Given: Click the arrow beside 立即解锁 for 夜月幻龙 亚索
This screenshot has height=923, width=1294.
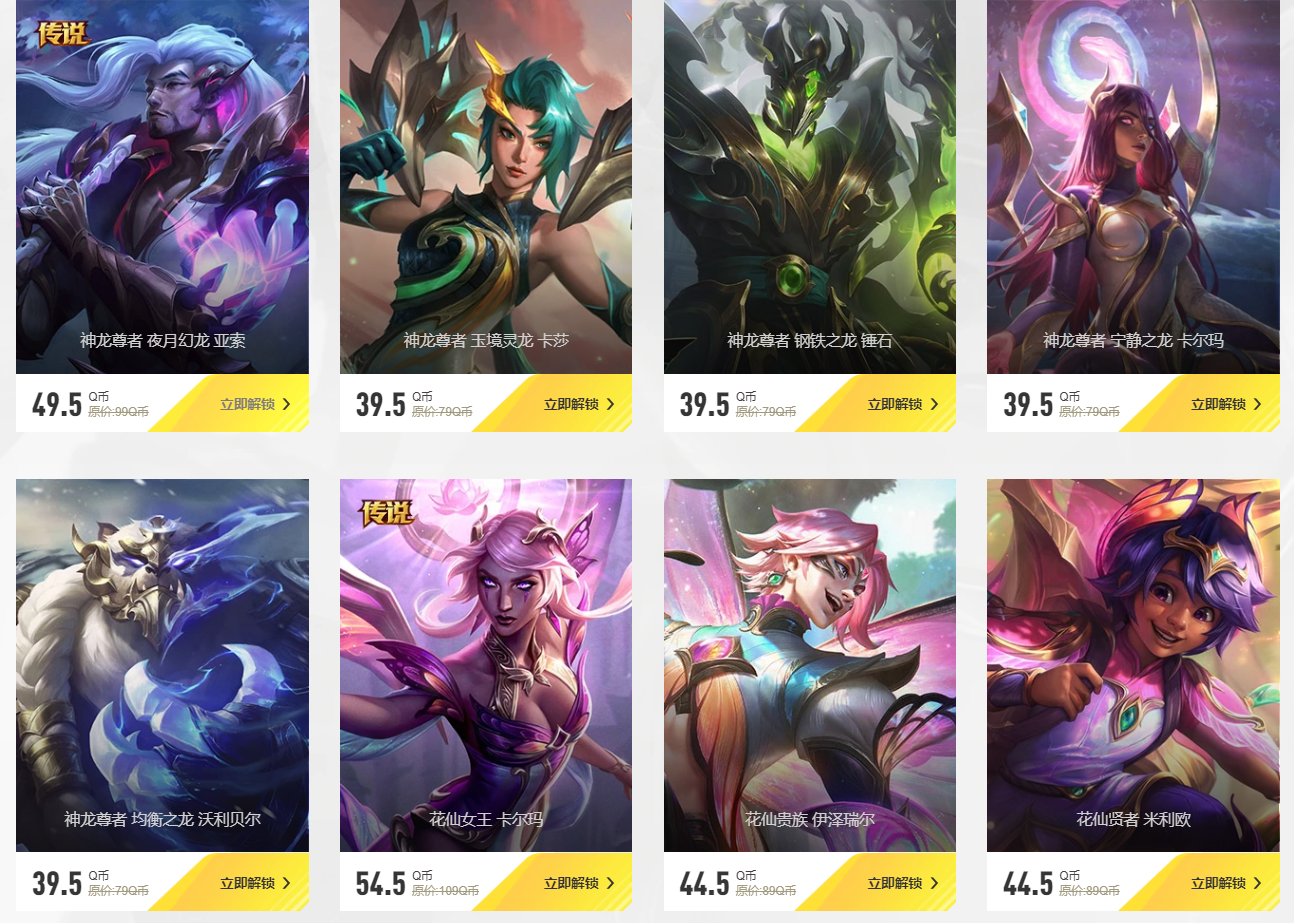Looking at the screenshot, I should [x=287, y=404].
